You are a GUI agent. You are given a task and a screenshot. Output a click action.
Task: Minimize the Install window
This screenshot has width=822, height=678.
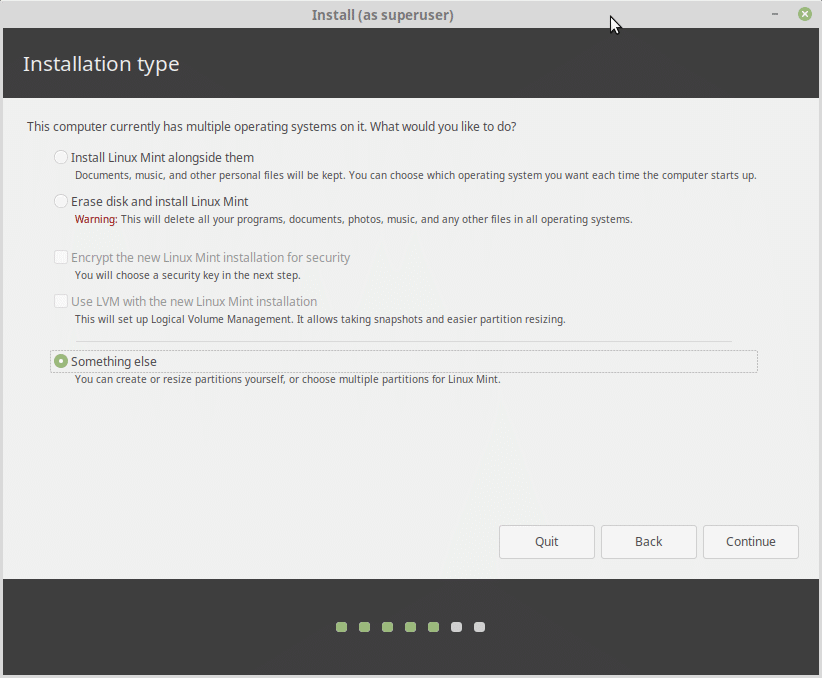coord(775,14)
